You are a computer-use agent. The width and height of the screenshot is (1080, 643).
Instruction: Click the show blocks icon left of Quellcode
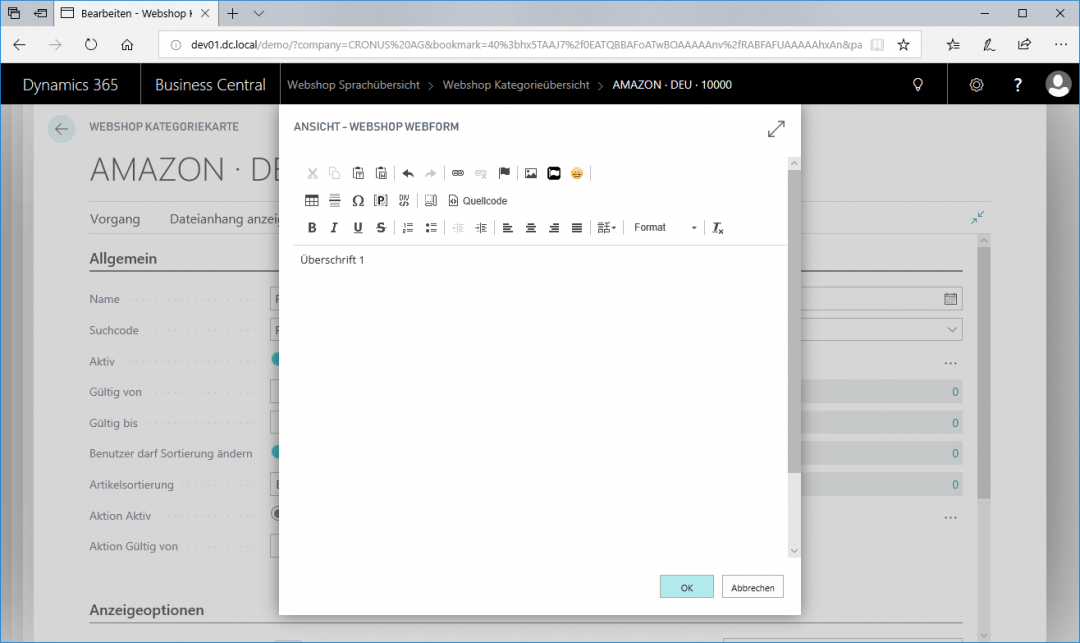click(430, 200)
